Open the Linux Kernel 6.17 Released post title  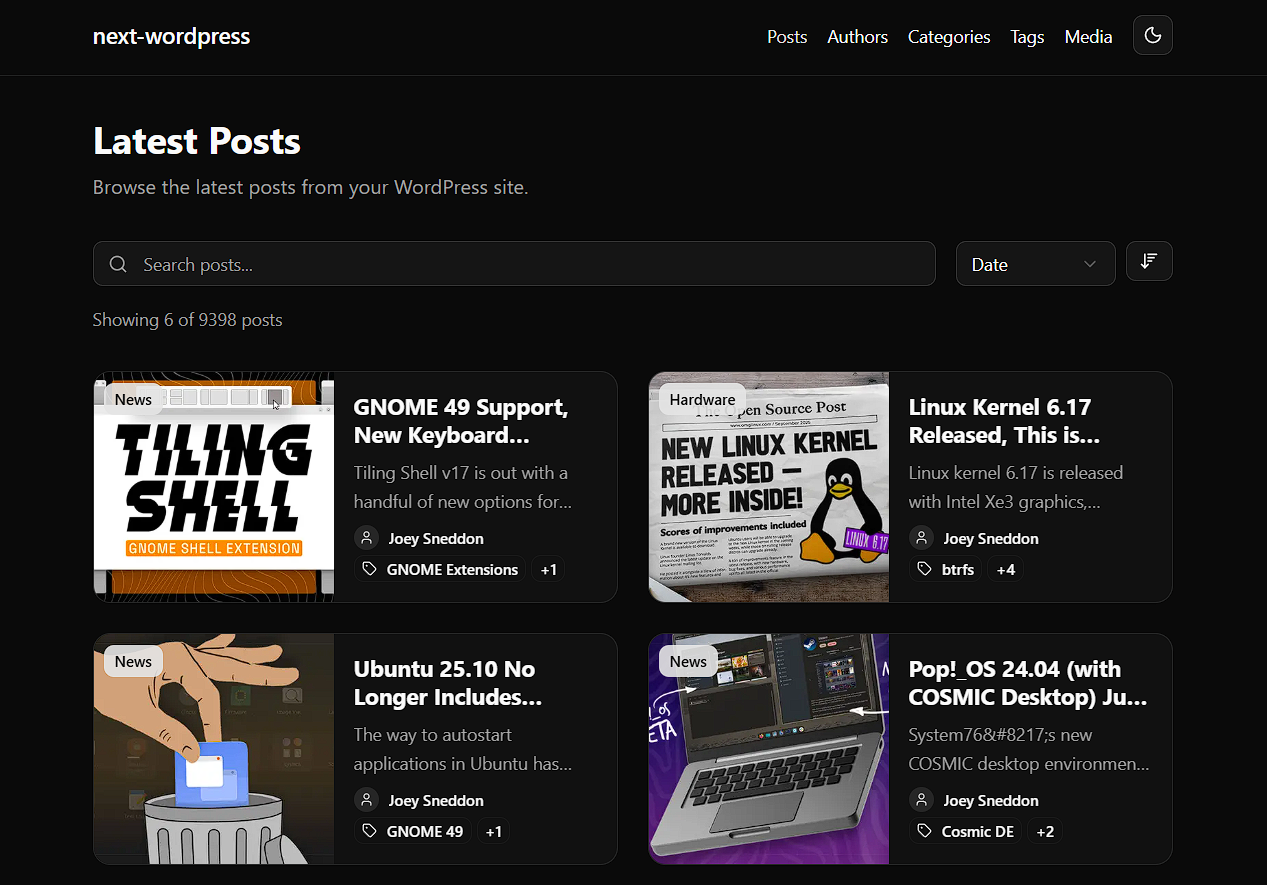coord(1004,421)
